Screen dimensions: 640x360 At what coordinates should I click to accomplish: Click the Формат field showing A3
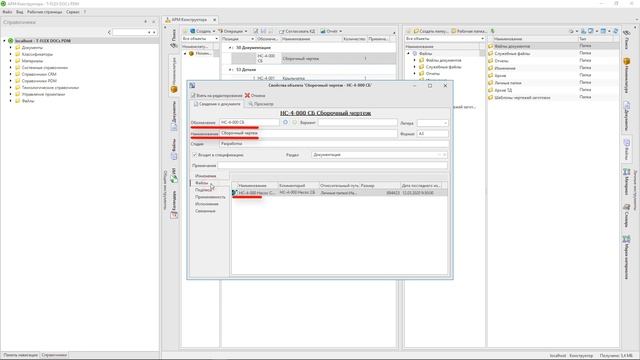pos(432,133)
